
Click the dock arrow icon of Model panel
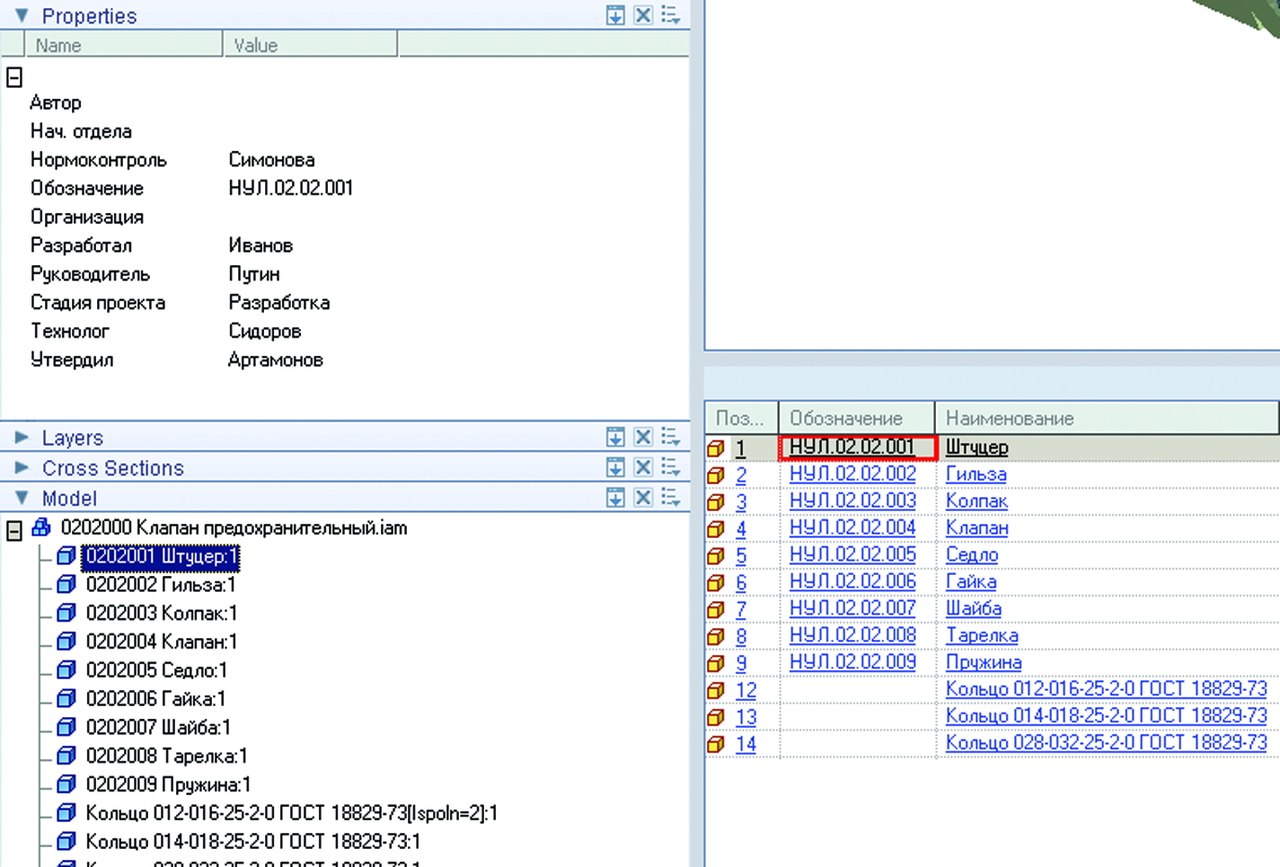click(616, 498)
